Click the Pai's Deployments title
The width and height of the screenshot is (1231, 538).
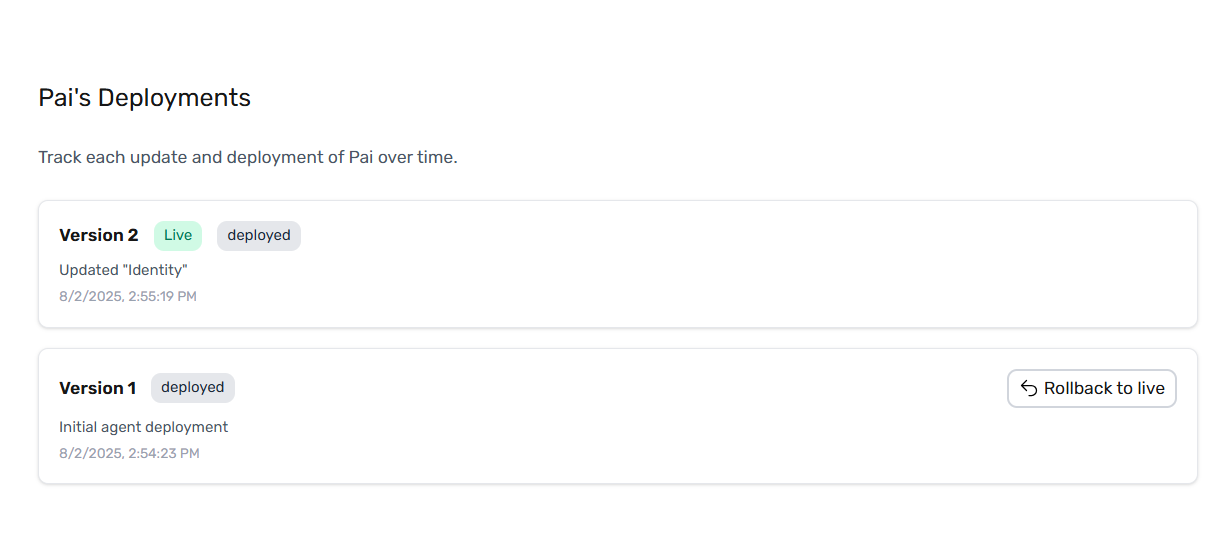point(145,98)
